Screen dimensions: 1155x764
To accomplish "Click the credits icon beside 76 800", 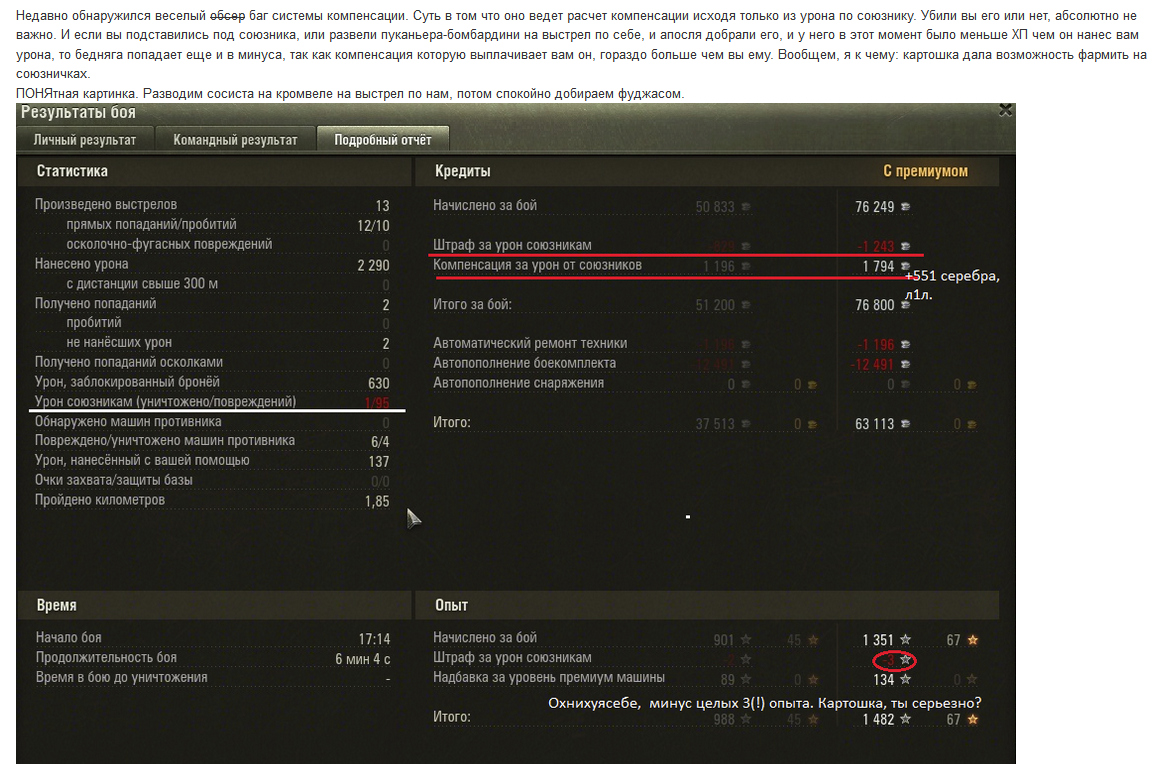I will point(905,304).
